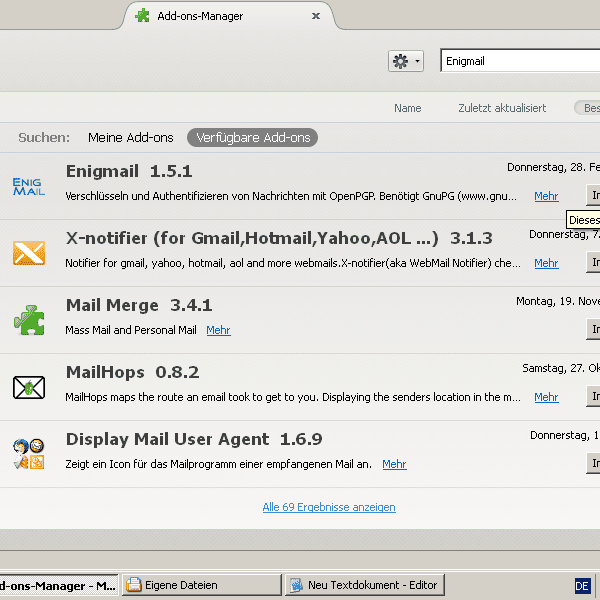Click the DE language indicator
Image resolution: width=600 pixels, height=600 pixels.
583,585
